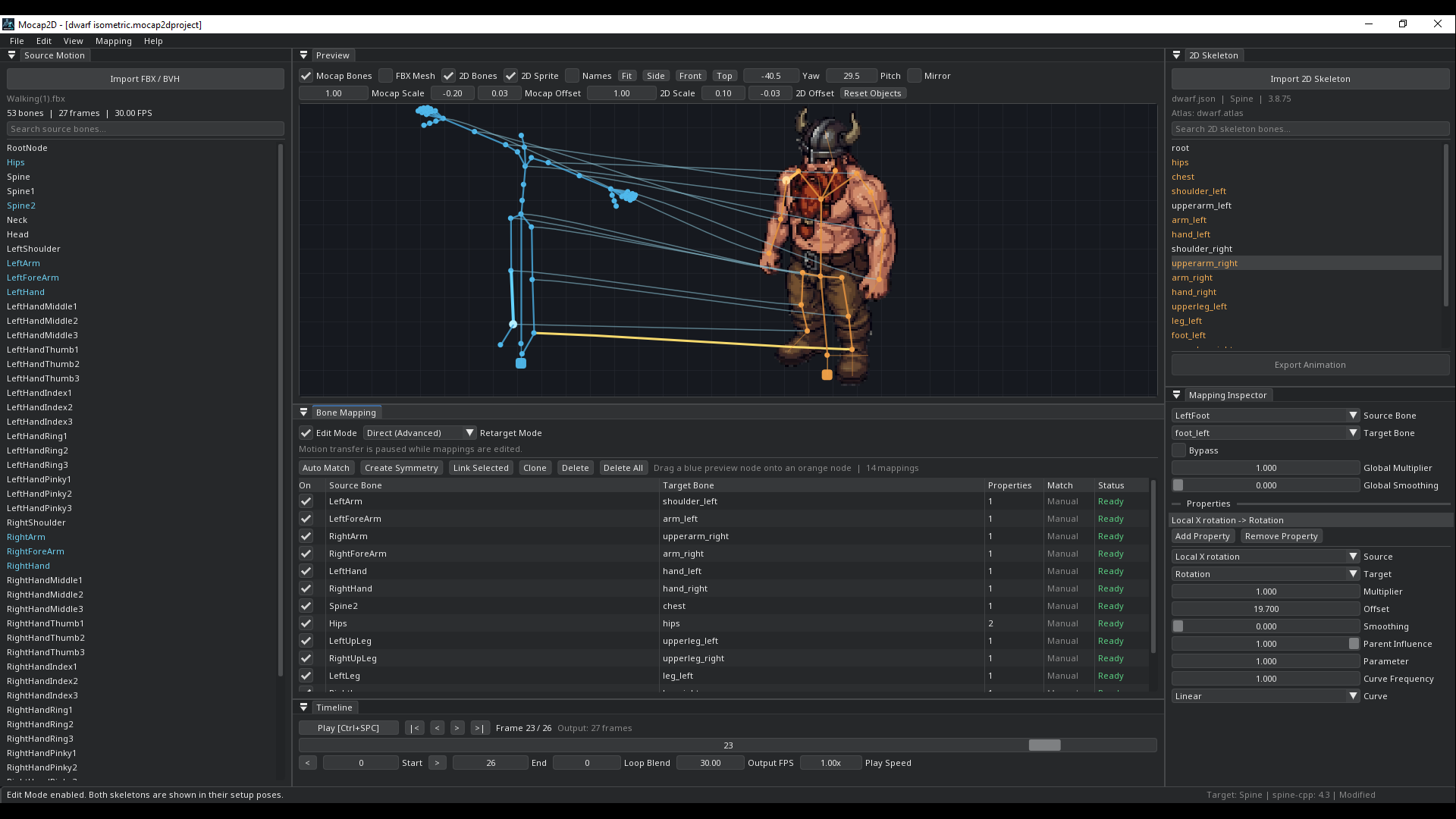Click the arrow button after Start

(438, 763)
